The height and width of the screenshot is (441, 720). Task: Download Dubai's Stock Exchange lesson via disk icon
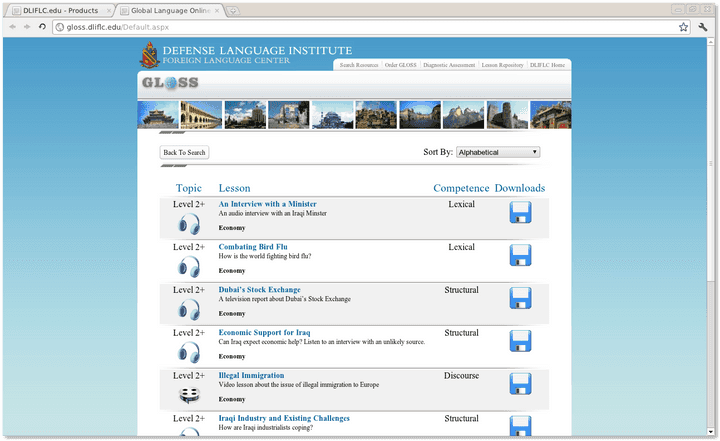(x=520, y=298)
